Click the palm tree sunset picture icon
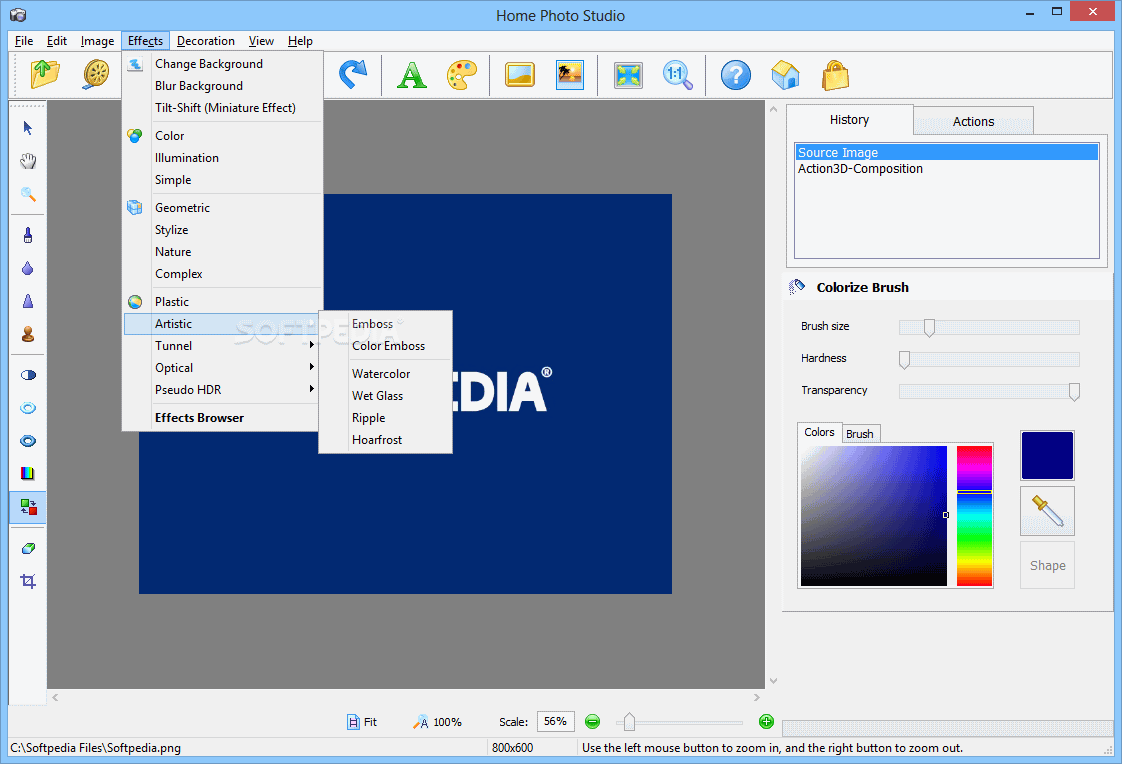This screenshot has height=764, width=1122. coord(570,75)
